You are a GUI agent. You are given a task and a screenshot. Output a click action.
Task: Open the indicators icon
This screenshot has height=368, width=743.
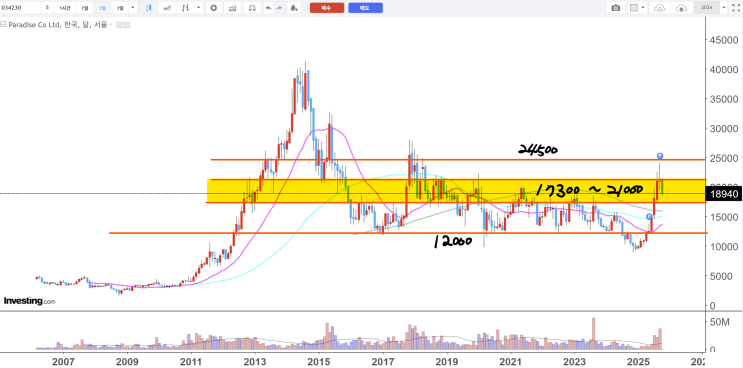coord(232,8)
